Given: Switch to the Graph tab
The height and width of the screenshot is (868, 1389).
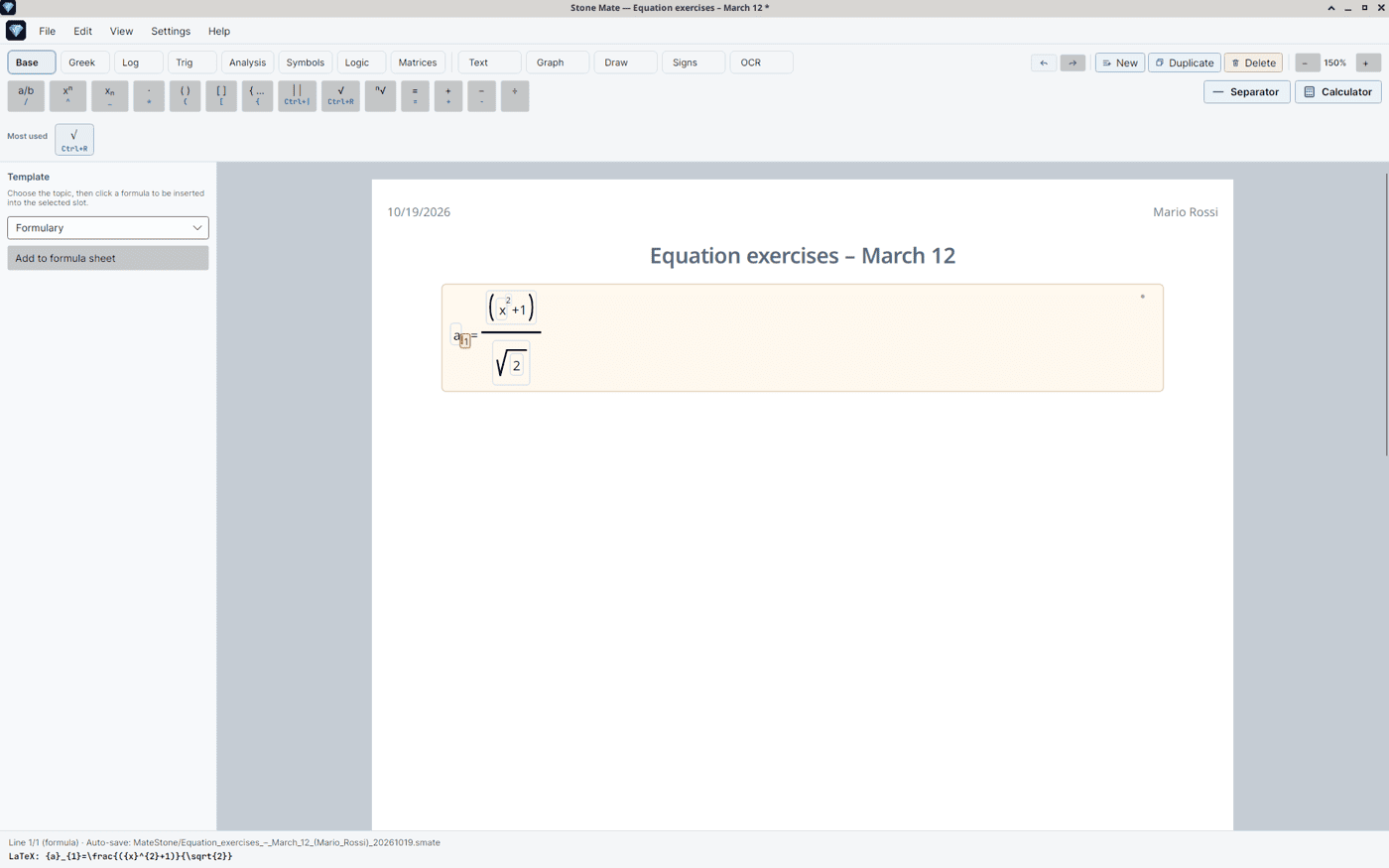Looking at the screenshot, I should coord(558,62).
